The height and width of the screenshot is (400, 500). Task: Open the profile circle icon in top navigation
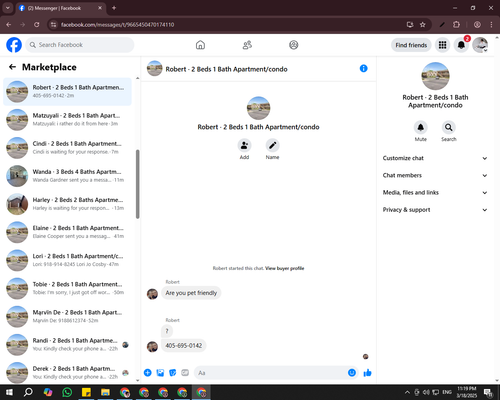[x=294, y=45]
